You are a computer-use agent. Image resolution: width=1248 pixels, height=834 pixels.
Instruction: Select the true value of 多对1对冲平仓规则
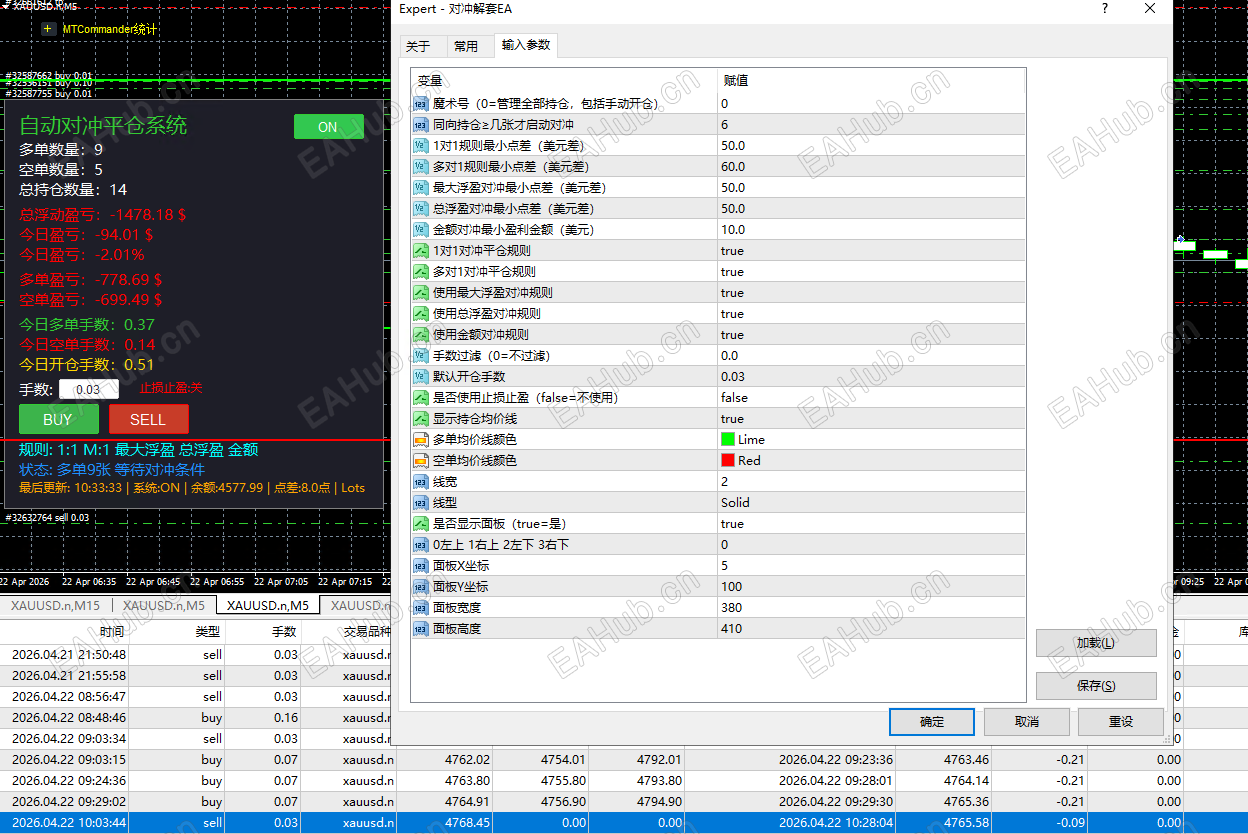(732, 271)
